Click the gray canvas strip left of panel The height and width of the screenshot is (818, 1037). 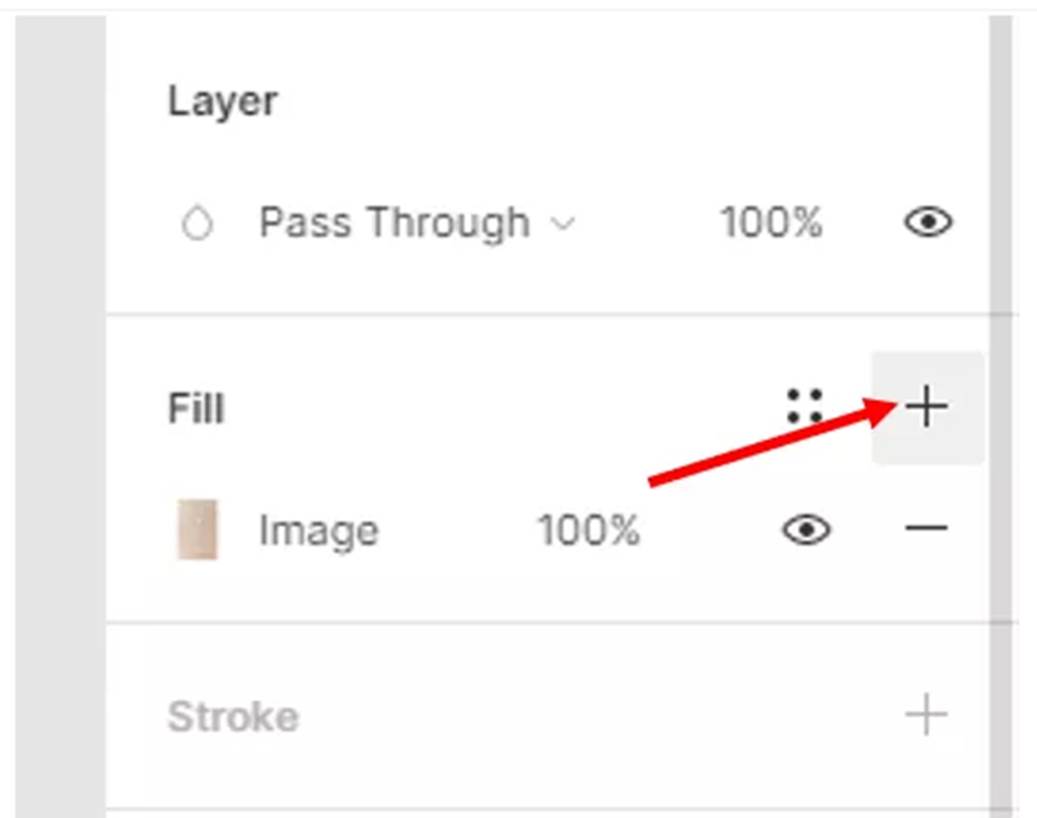pos(60,400)
